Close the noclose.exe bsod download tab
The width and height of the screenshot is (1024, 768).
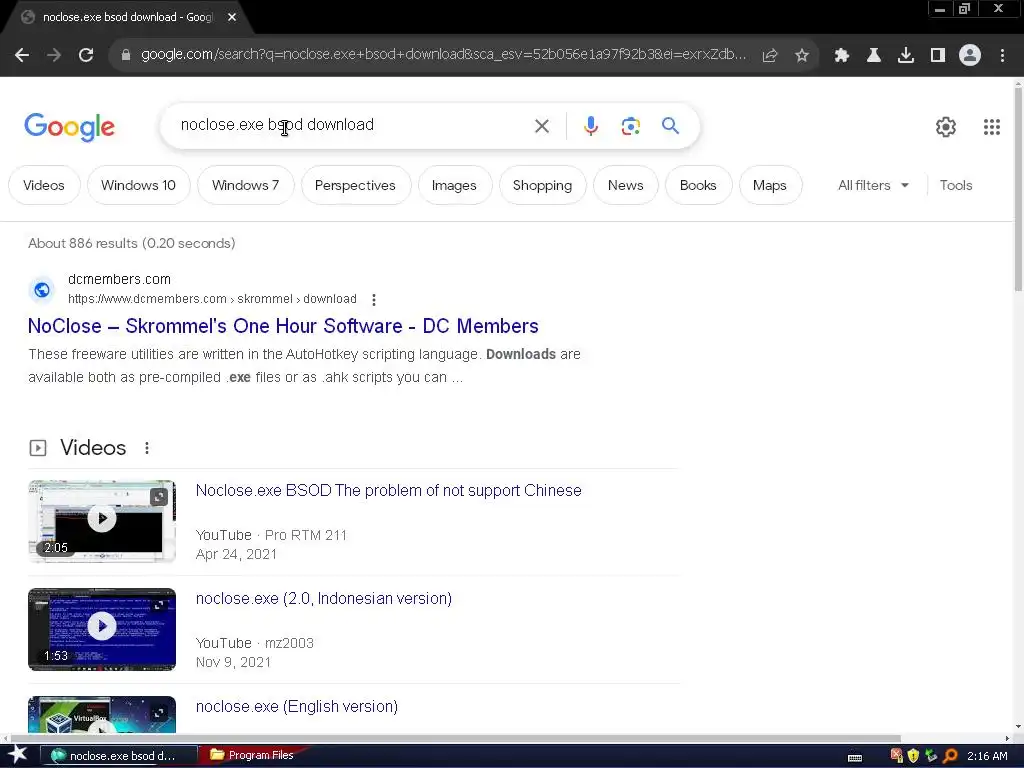click(x=232, y=17)
